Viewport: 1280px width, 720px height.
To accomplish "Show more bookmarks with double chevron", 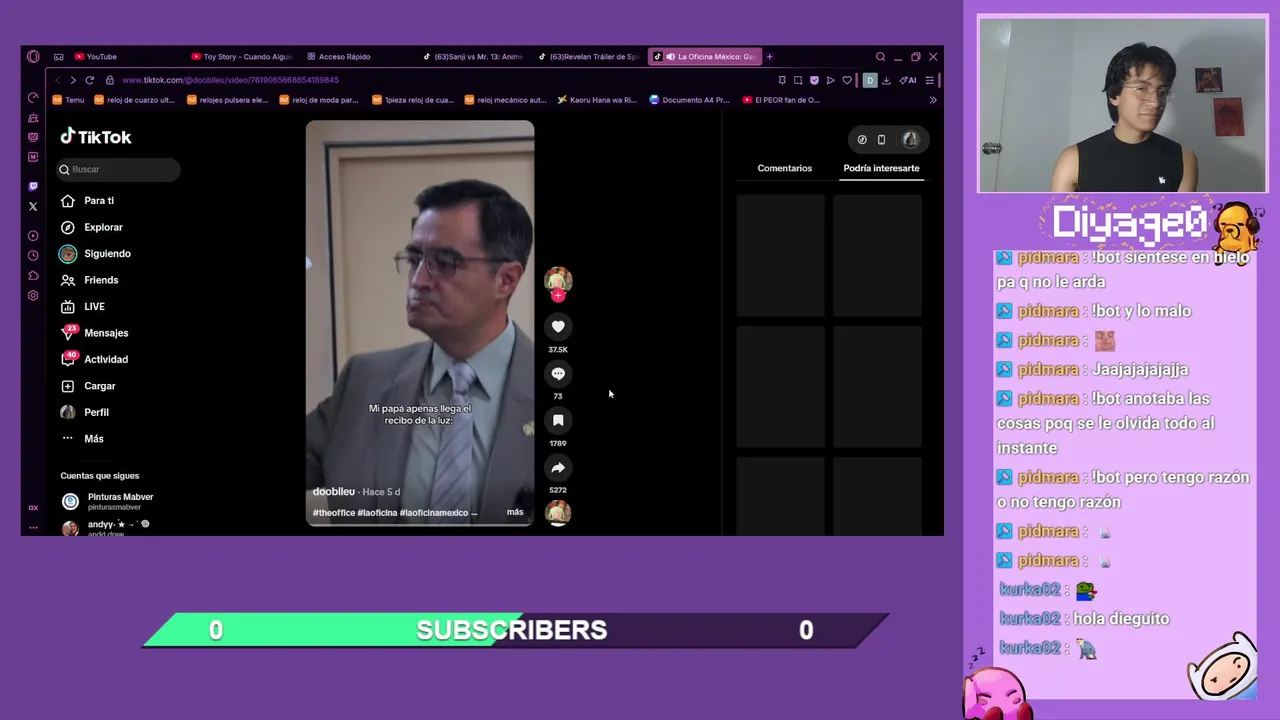I will [x=932, y=100].
